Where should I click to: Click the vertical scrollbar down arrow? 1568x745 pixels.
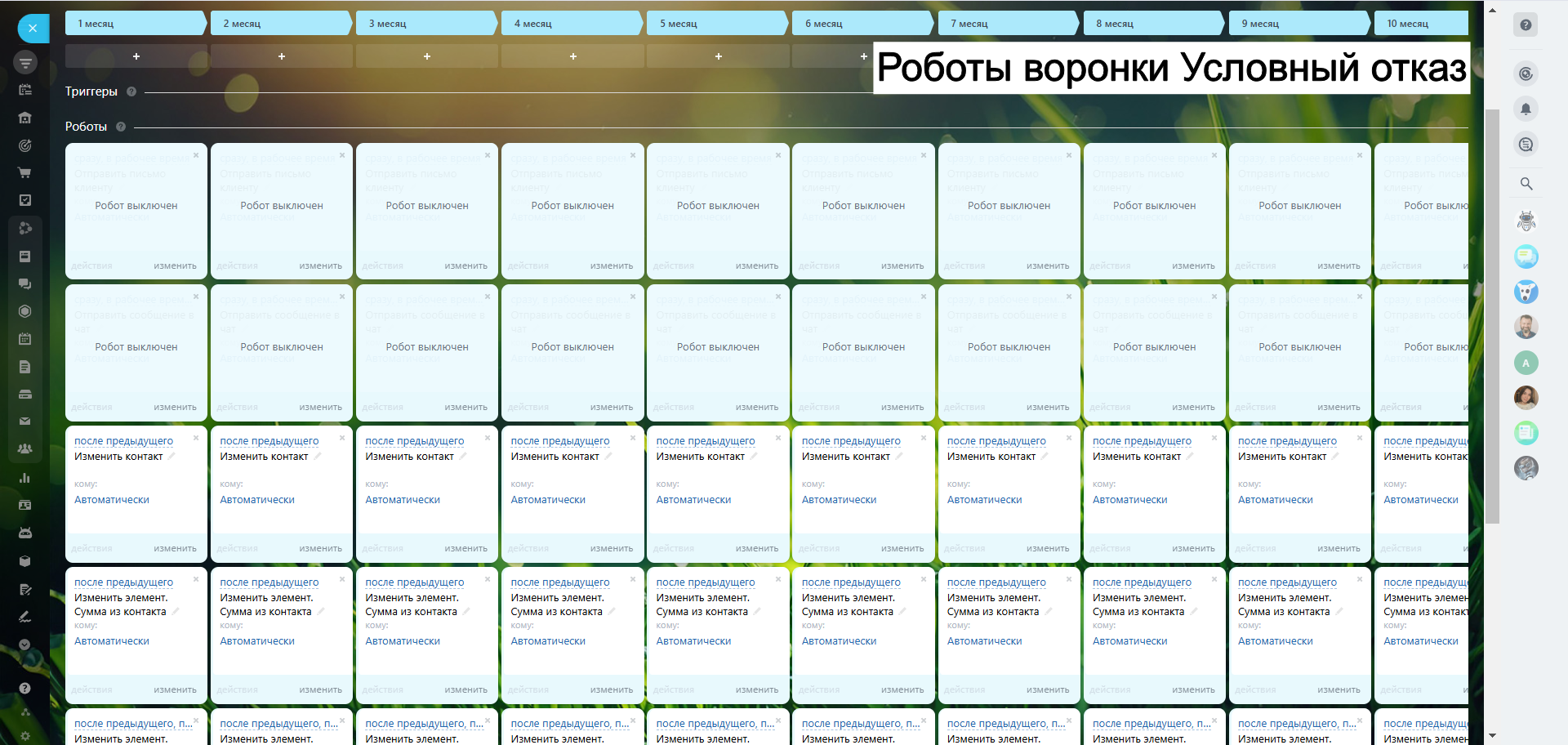point(1492,736)
